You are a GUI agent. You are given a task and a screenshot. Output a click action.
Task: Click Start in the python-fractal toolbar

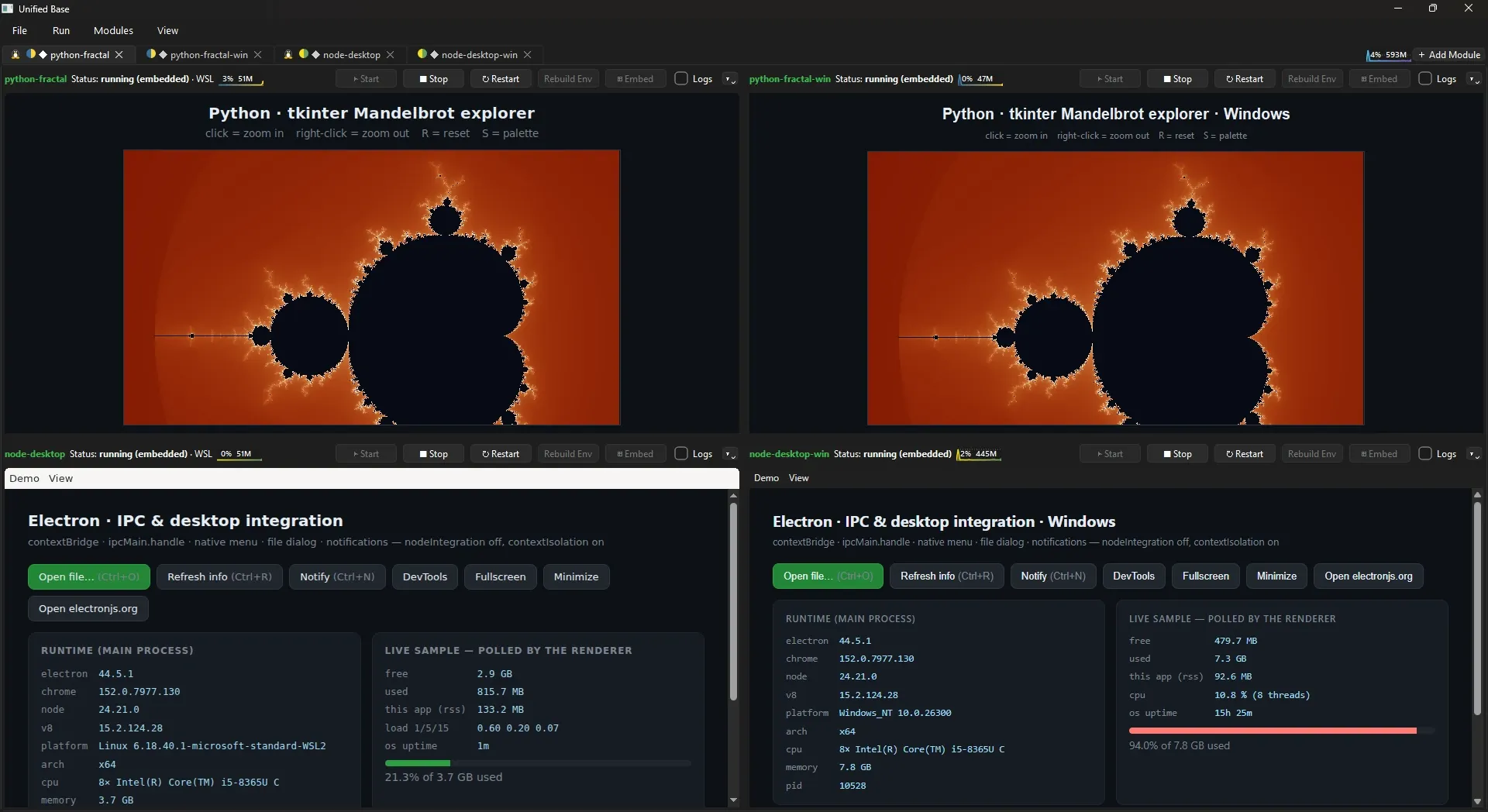point(367,79)
